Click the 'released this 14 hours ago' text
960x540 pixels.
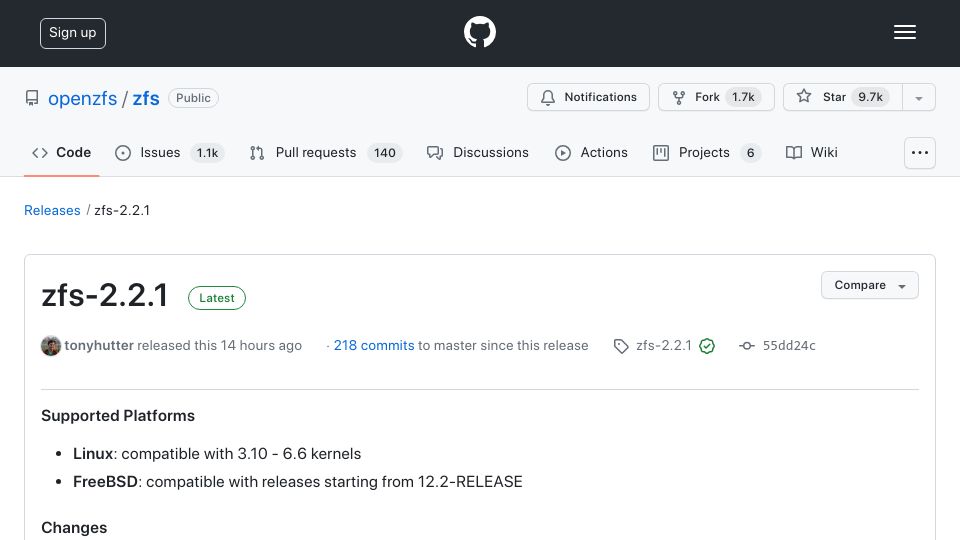click(x=219, y=345)
